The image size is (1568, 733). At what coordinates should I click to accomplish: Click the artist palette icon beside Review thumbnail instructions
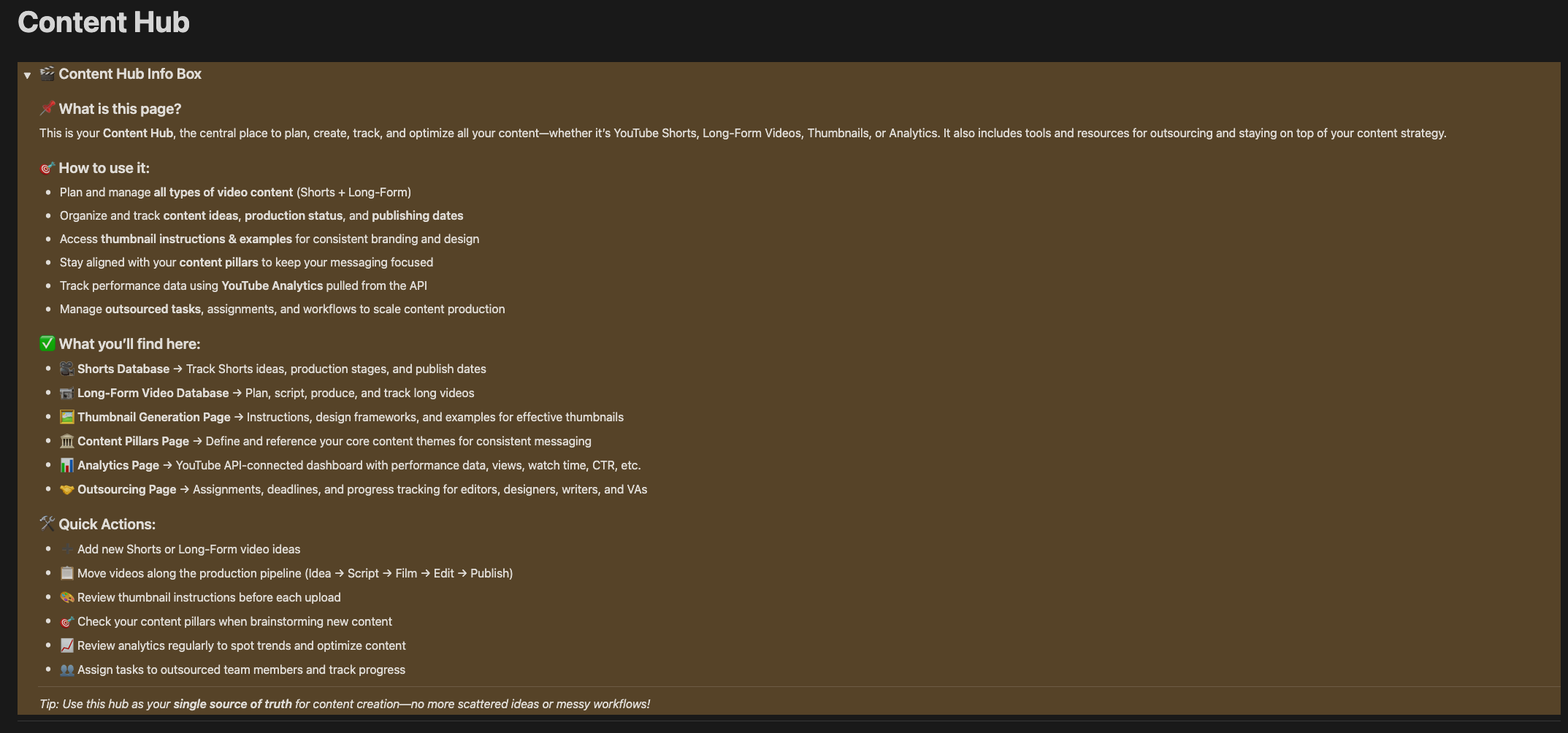pos(67,597)
